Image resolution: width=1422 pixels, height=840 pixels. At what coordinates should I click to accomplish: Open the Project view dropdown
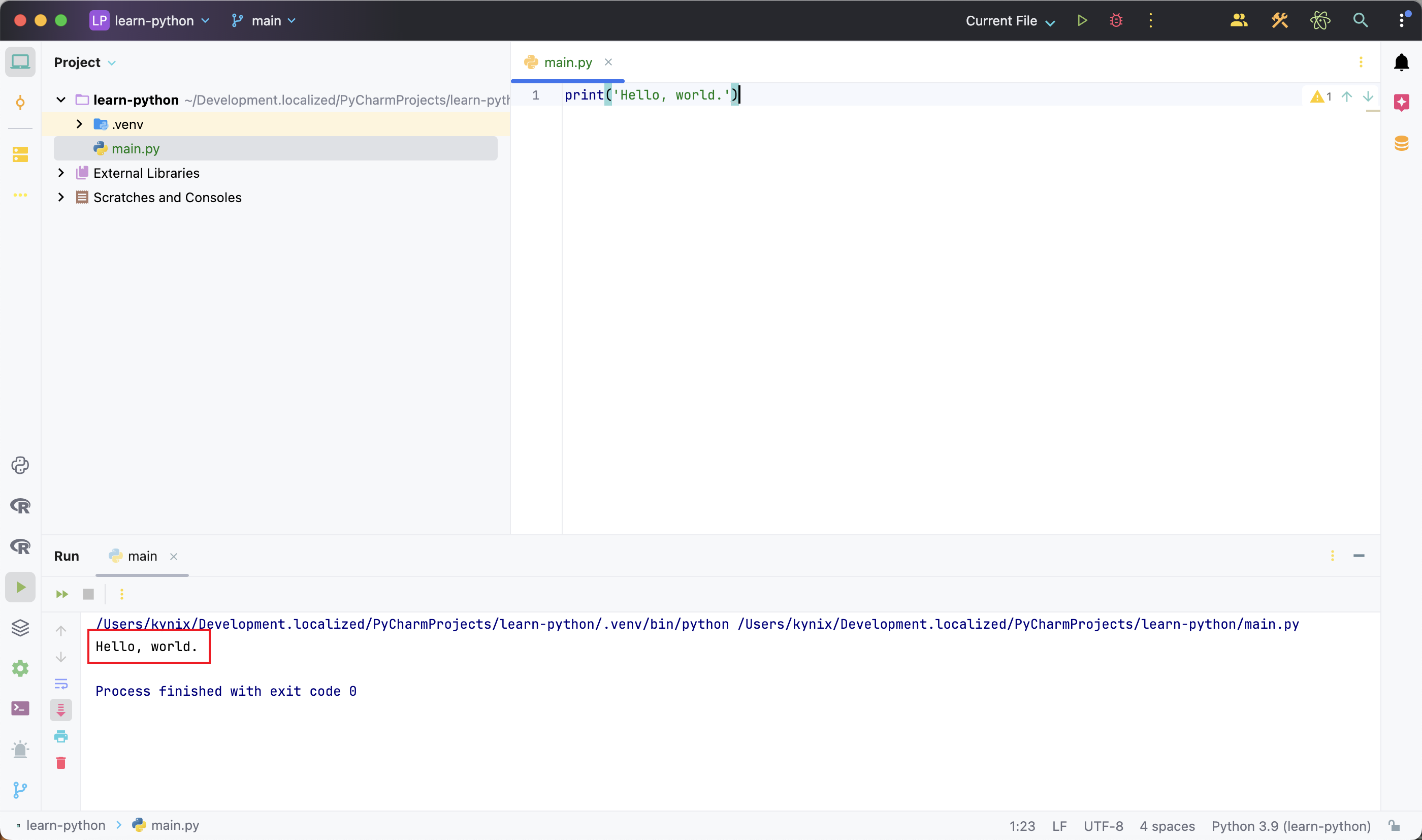click(85, 62)
